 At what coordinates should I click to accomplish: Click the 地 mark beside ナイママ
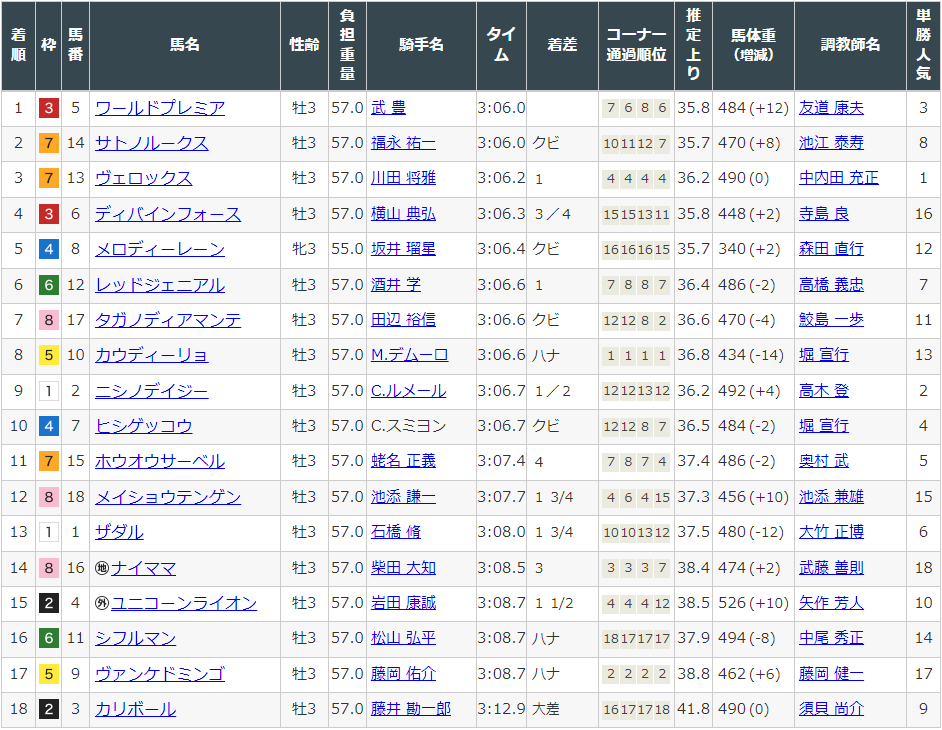coord(102,568)
